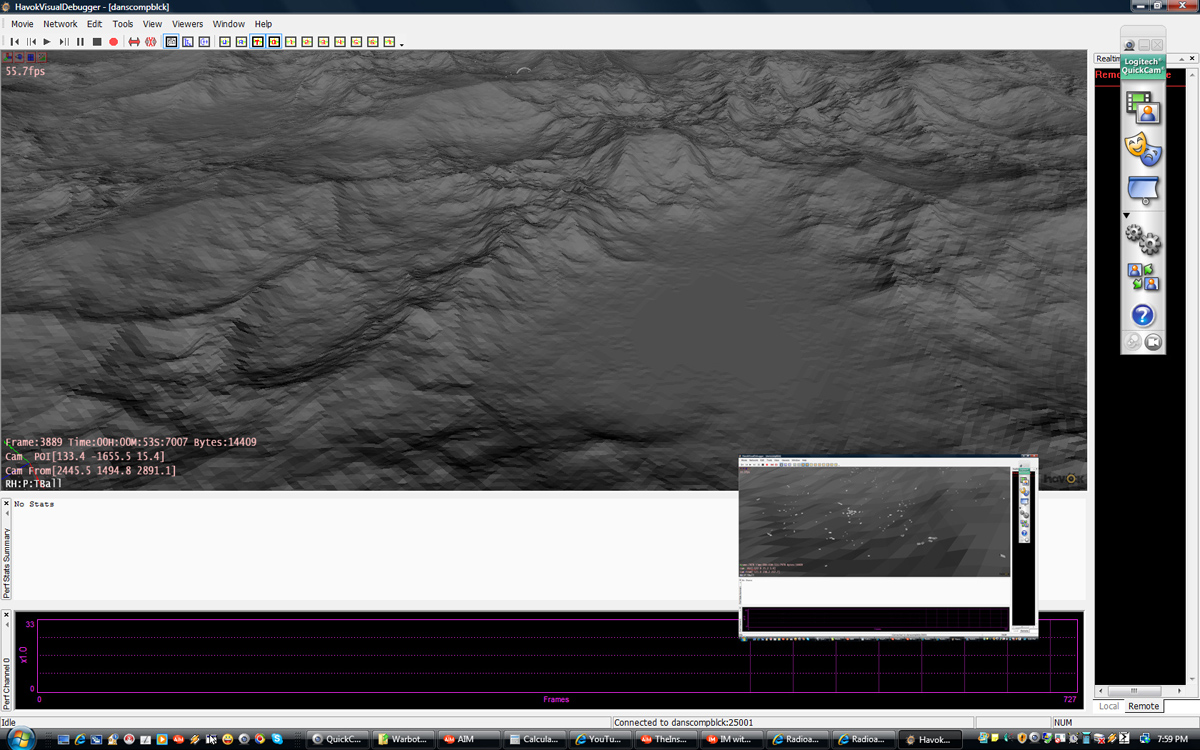Image resolution: width=1200 pixels, height=750 pixels.
Task: Jump to the first frame
Action: pyautogui.click(x=15, y=42)
